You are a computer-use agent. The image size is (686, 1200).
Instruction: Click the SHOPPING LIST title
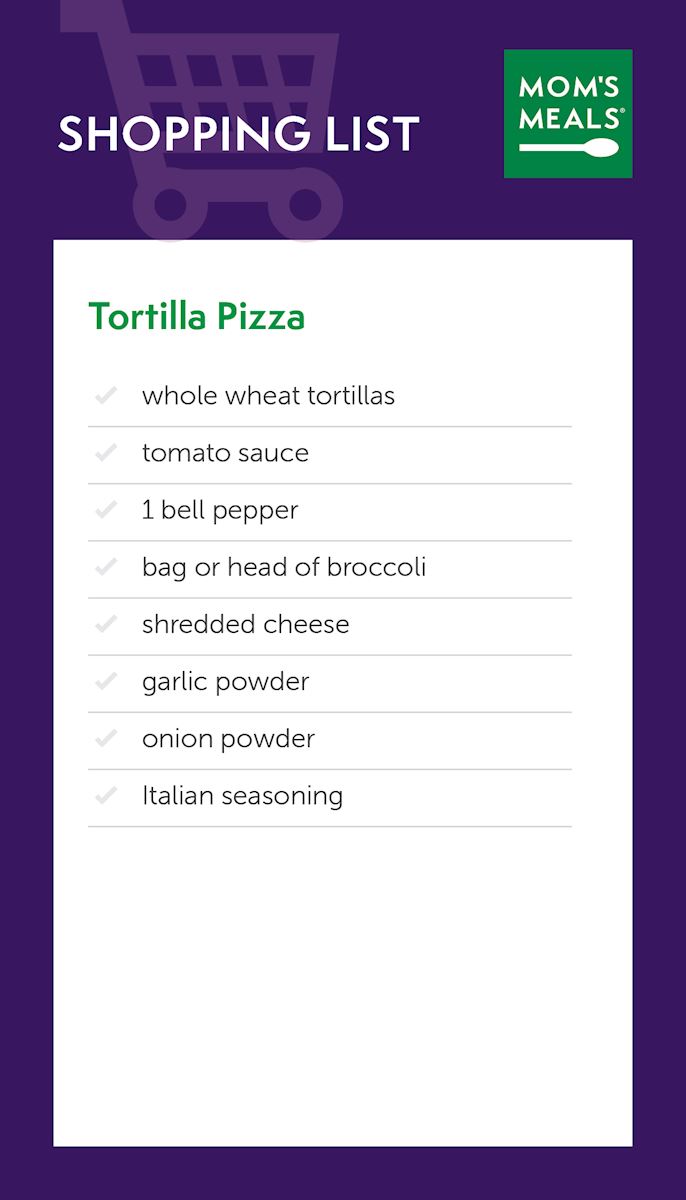coord(238,135)
